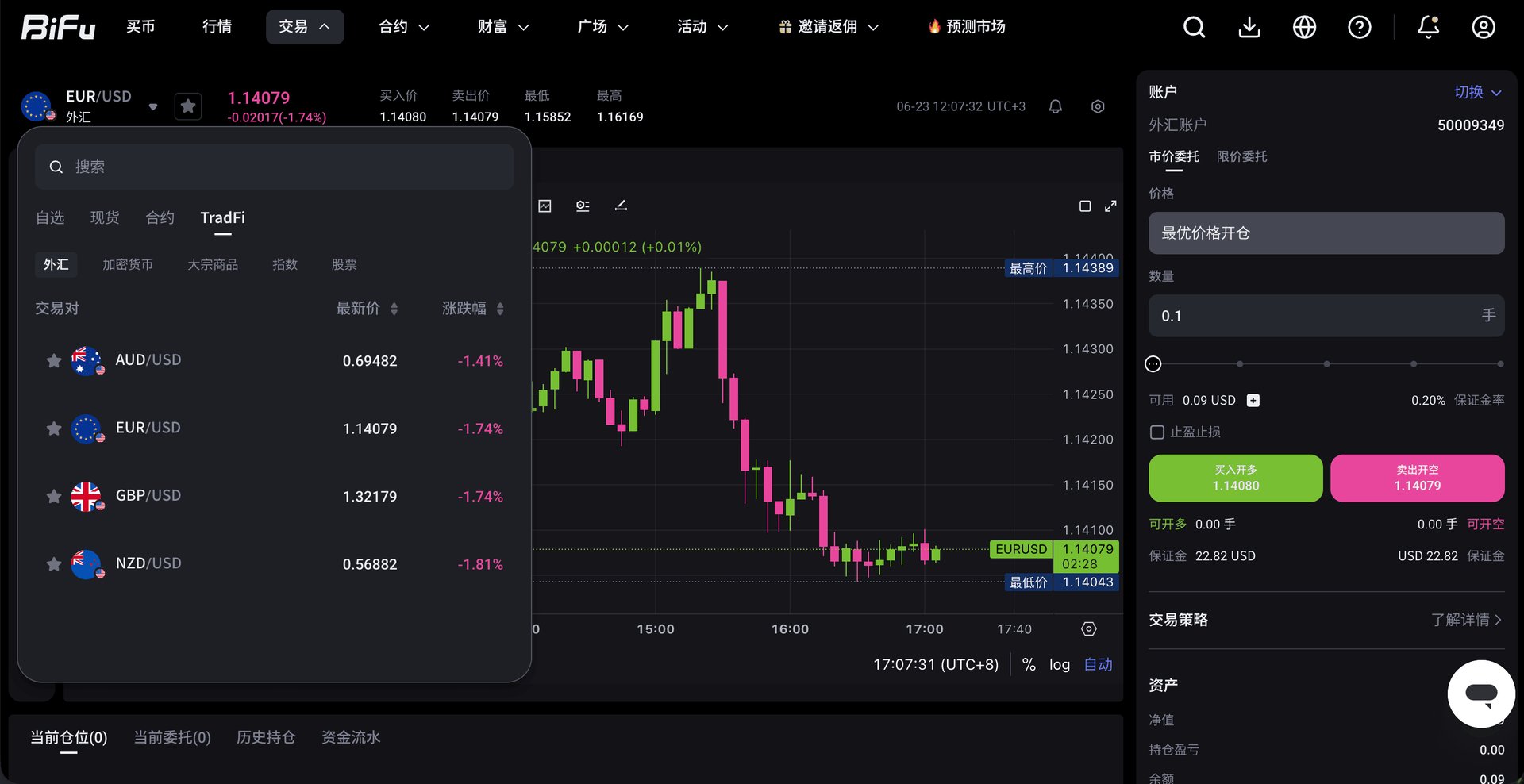Click the quantity slider start handle

pyautogui.click(x=1153, y=364)
